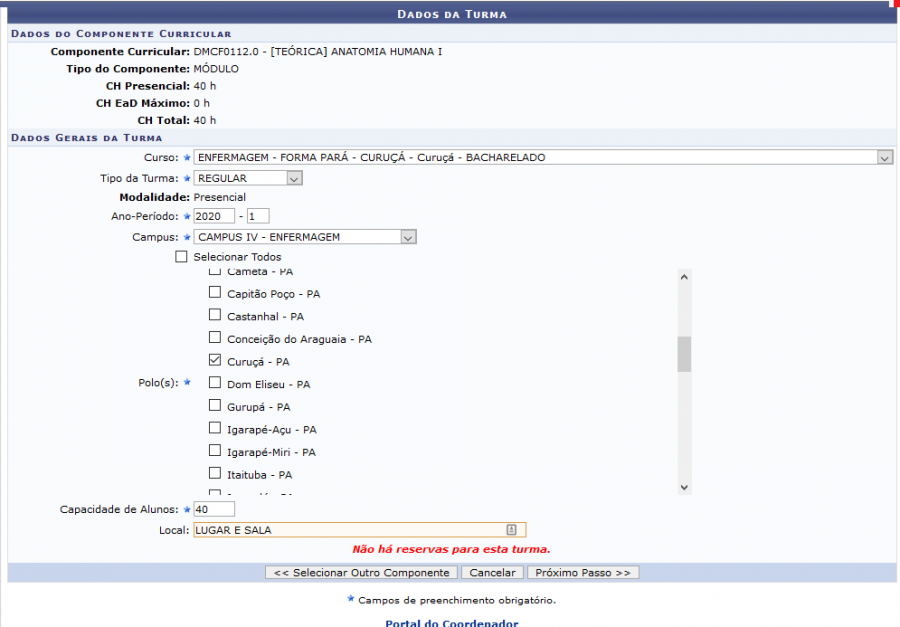Viewport: 900px width, 627px height.
Task: Enable the Dom Eliseu - PA checkbox
Action: 214,383
